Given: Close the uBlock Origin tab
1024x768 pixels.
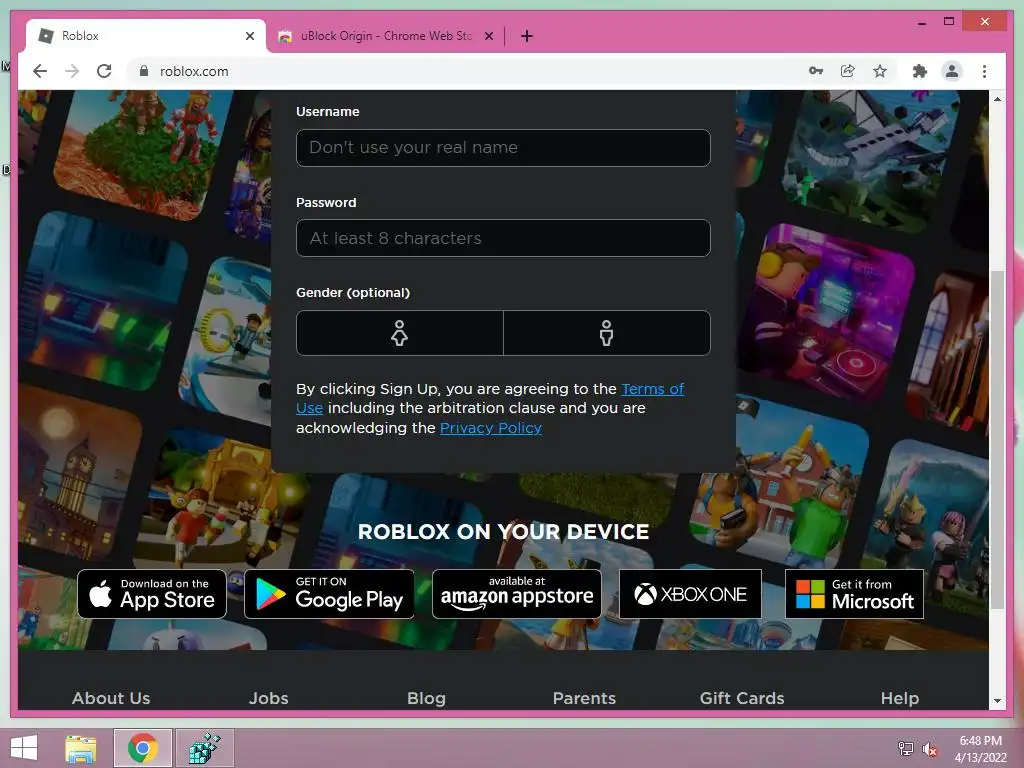Looking at the screenshot, I should (488, 36).
